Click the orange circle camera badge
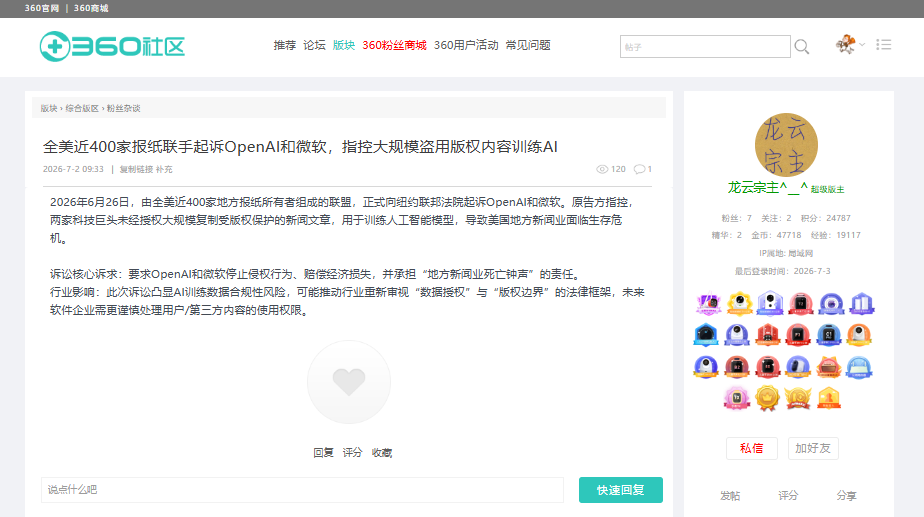This screenshot has height=517, width=924. click(859, 335)
